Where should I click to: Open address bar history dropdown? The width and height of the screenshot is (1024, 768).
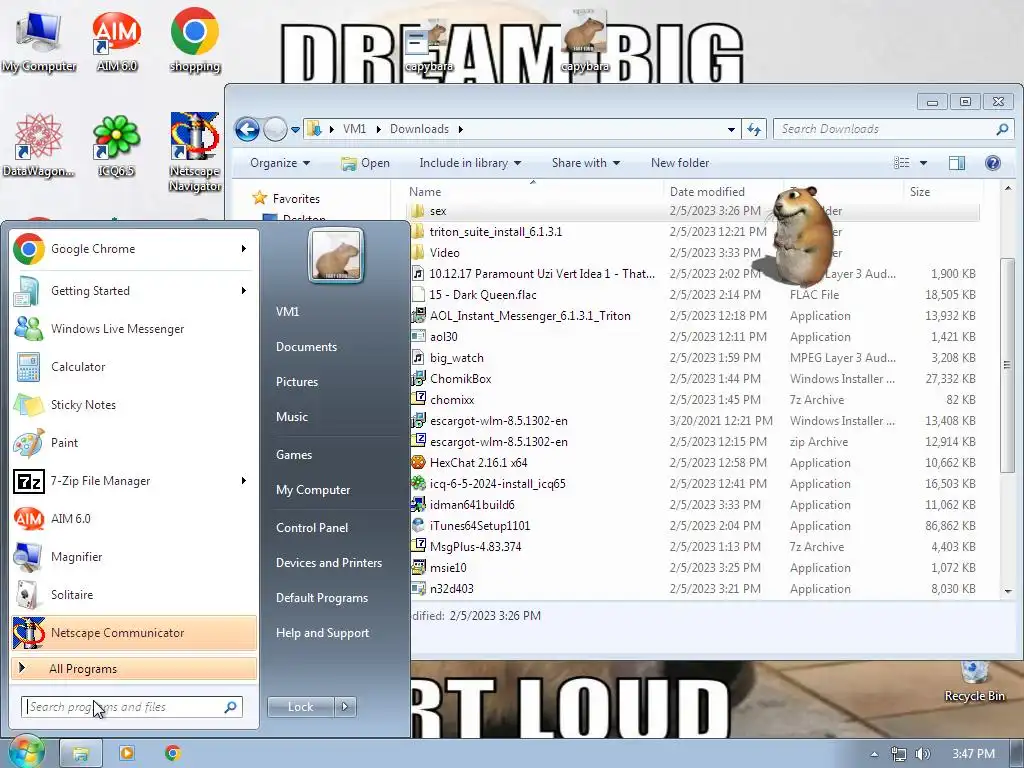pos(731,129)
